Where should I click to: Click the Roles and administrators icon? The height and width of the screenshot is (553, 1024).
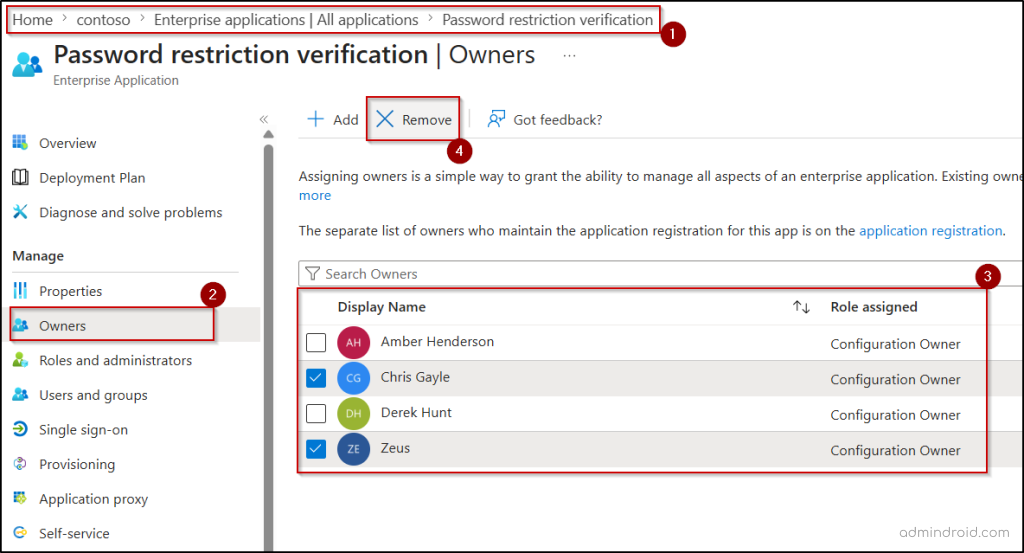pos(20,359)
